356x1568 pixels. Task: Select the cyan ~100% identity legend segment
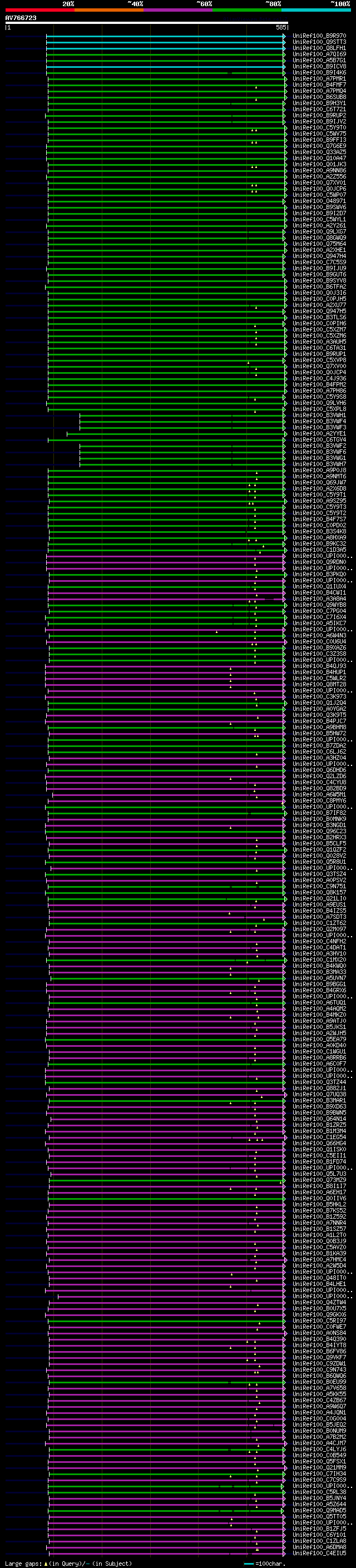[x=317, y=11]
